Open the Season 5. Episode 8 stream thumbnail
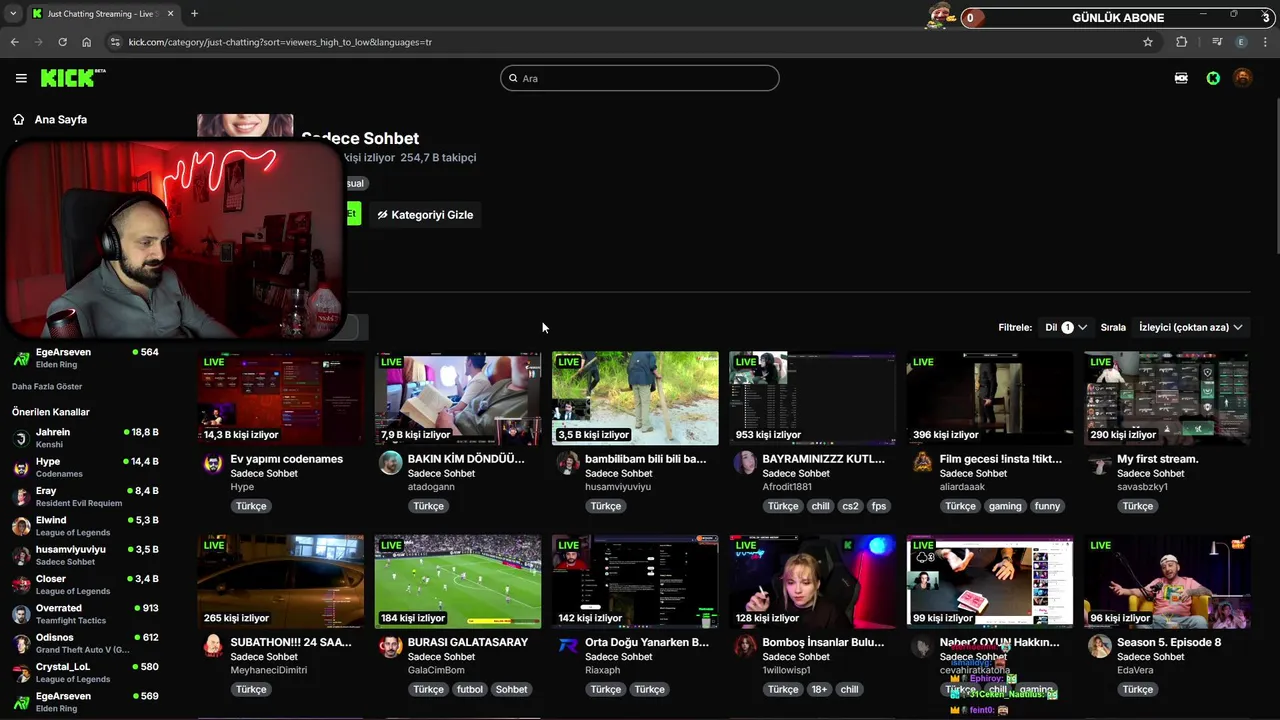 pos(1167,581)
